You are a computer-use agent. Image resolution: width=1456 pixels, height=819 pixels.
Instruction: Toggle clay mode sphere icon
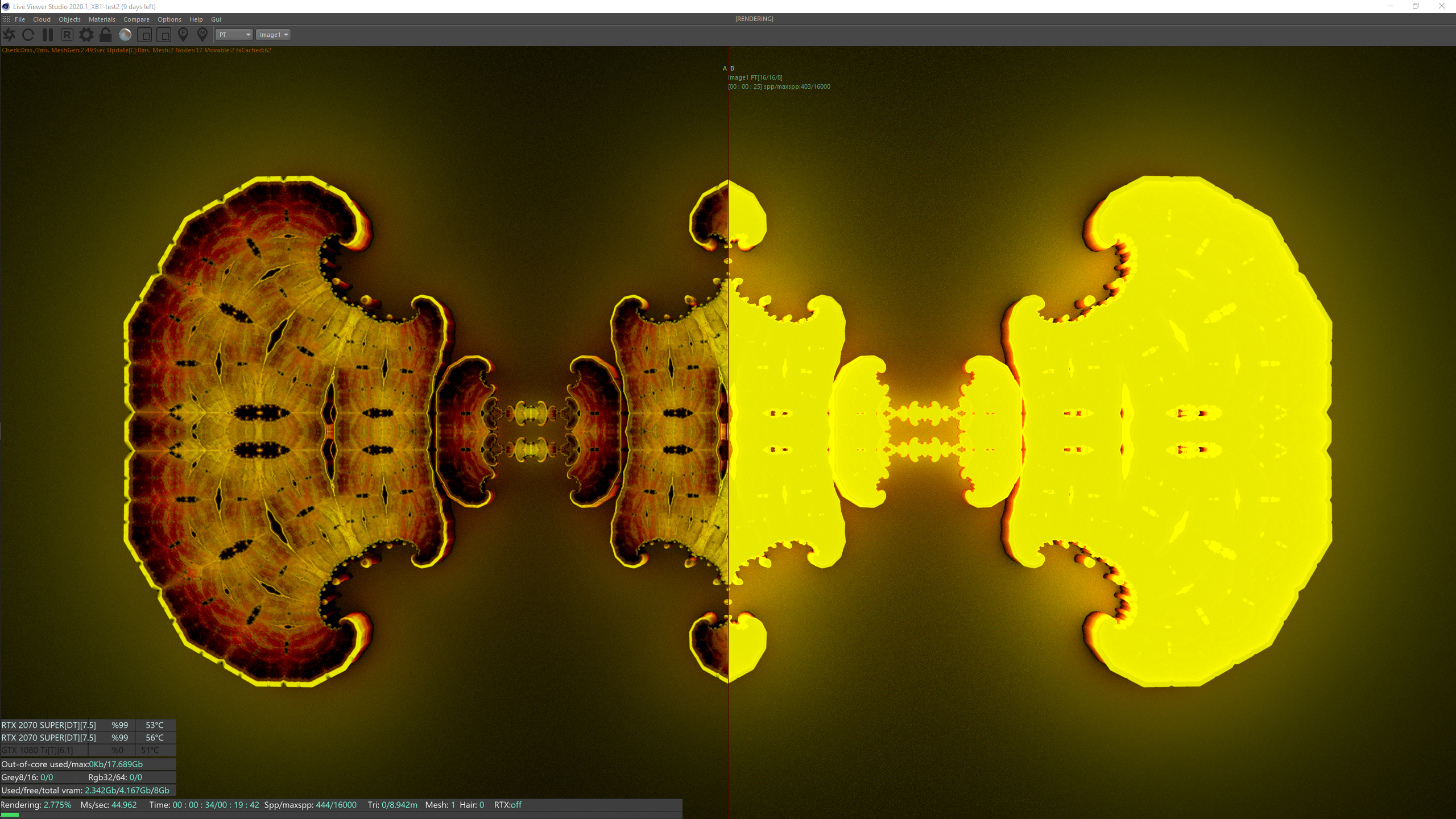(125, 35)
